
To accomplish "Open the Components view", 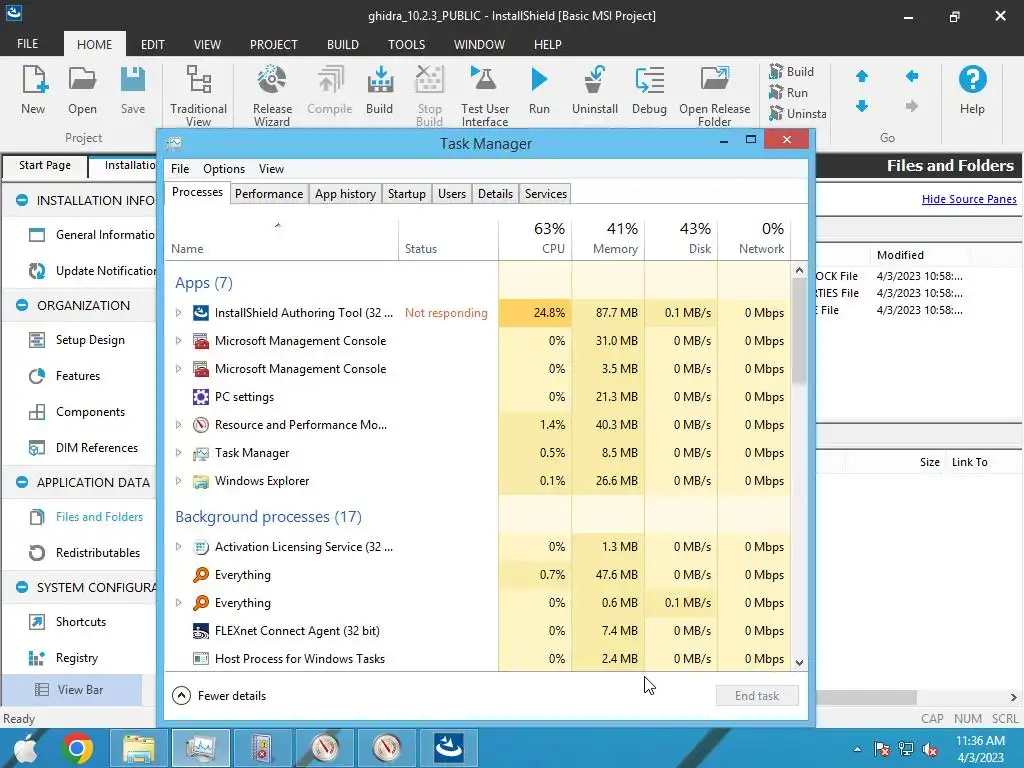I will coord(76,412).
